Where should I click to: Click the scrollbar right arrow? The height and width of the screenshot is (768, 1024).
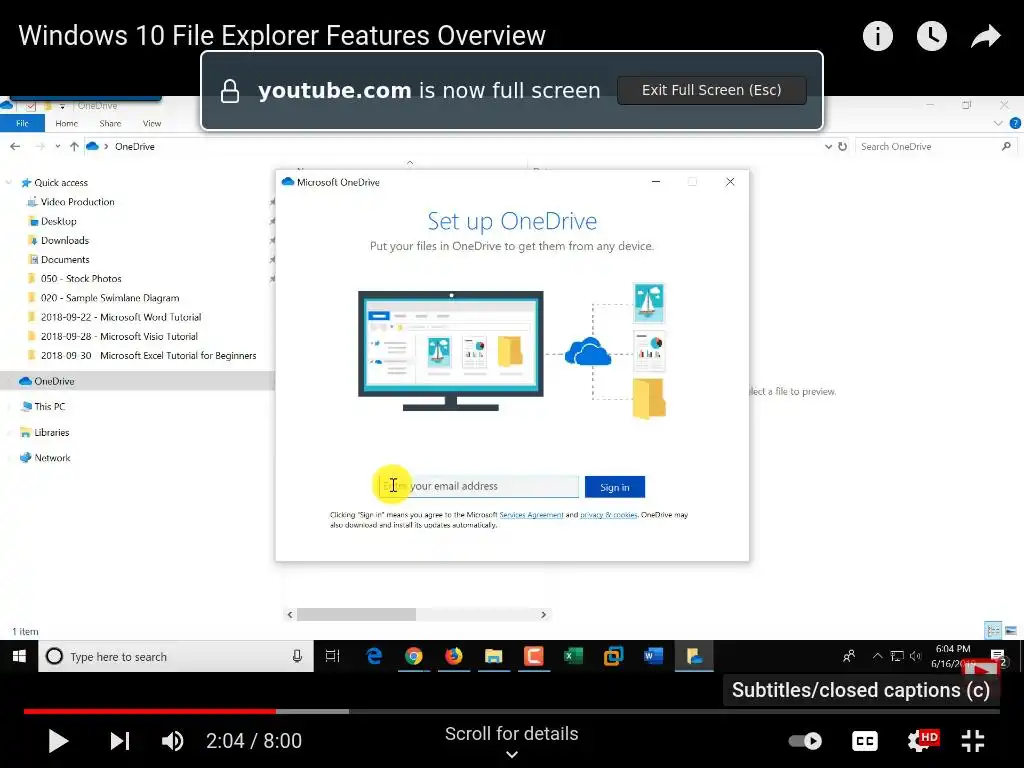[x=543, y=615]
